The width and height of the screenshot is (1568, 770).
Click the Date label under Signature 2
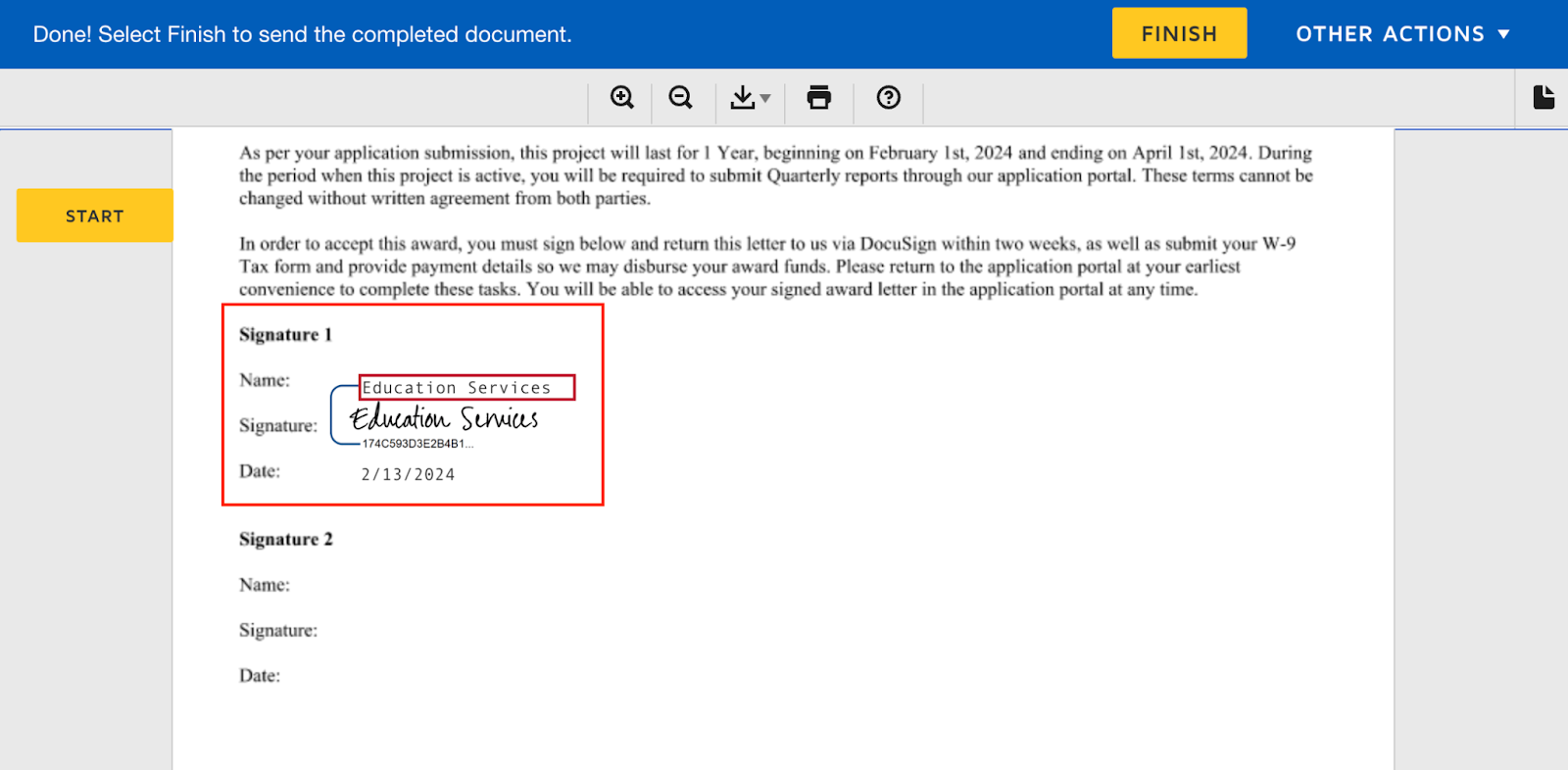click(x=260, y=676)
